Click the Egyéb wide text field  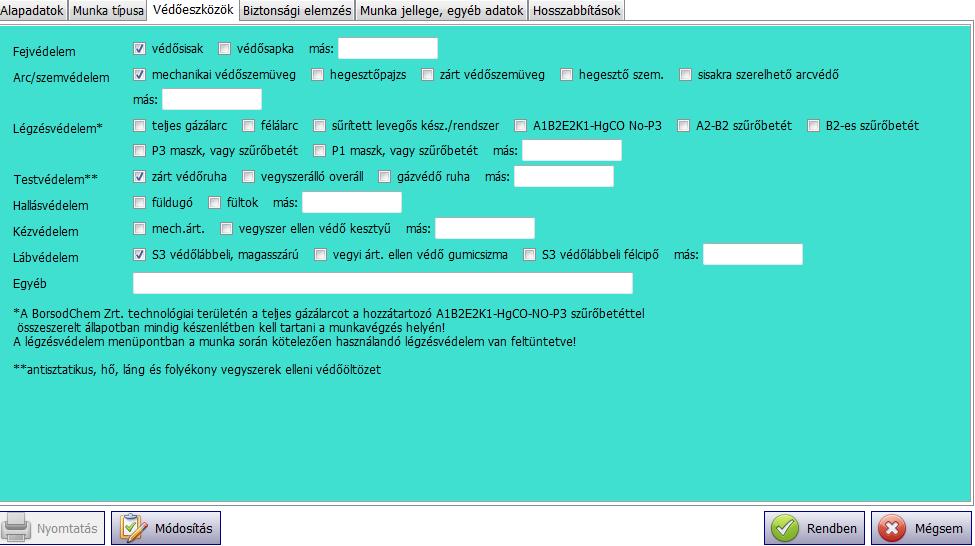[383, 284]
